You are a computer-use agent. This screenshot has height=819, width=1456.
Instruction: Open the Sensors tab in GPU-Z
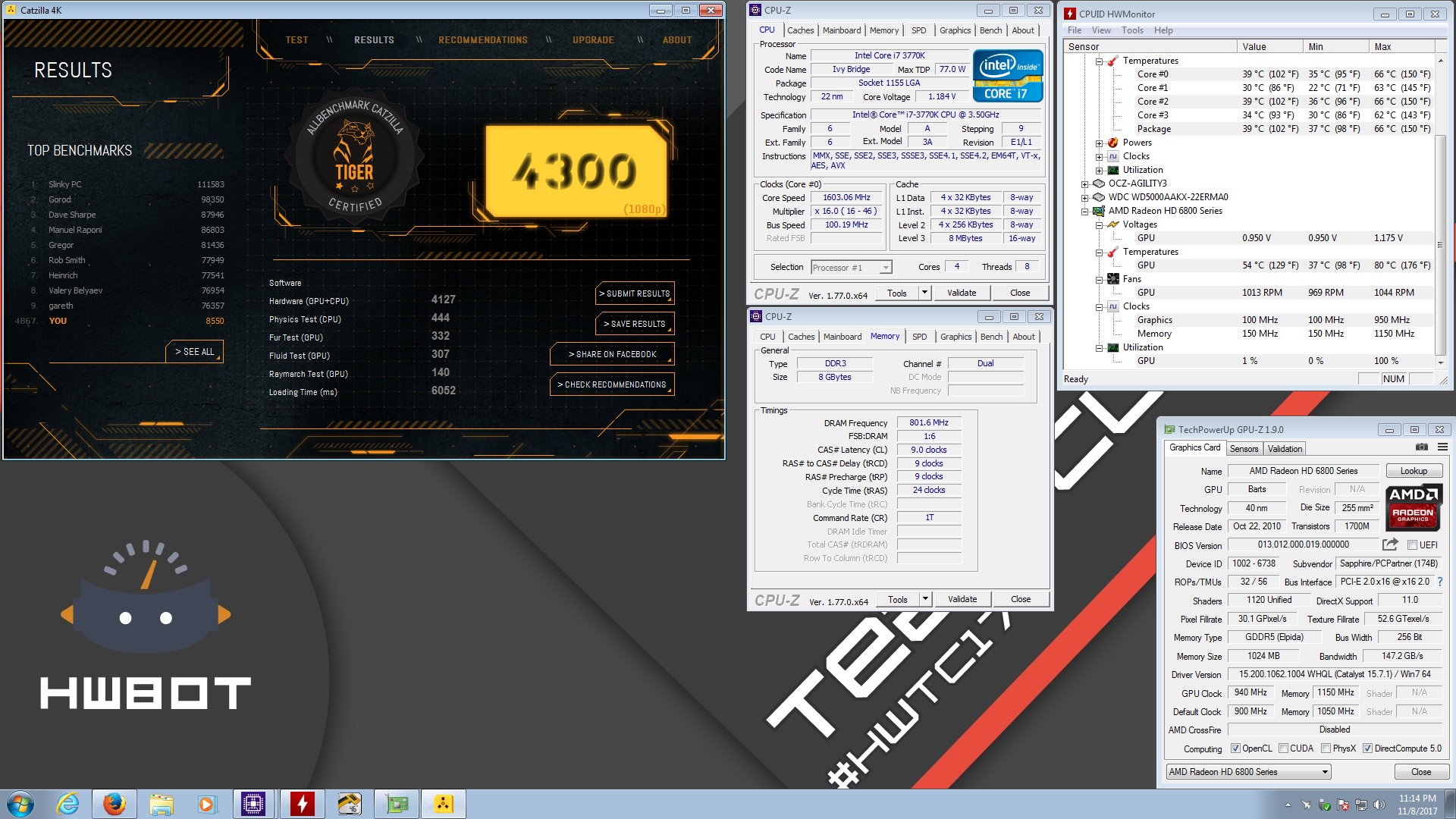1244,449
